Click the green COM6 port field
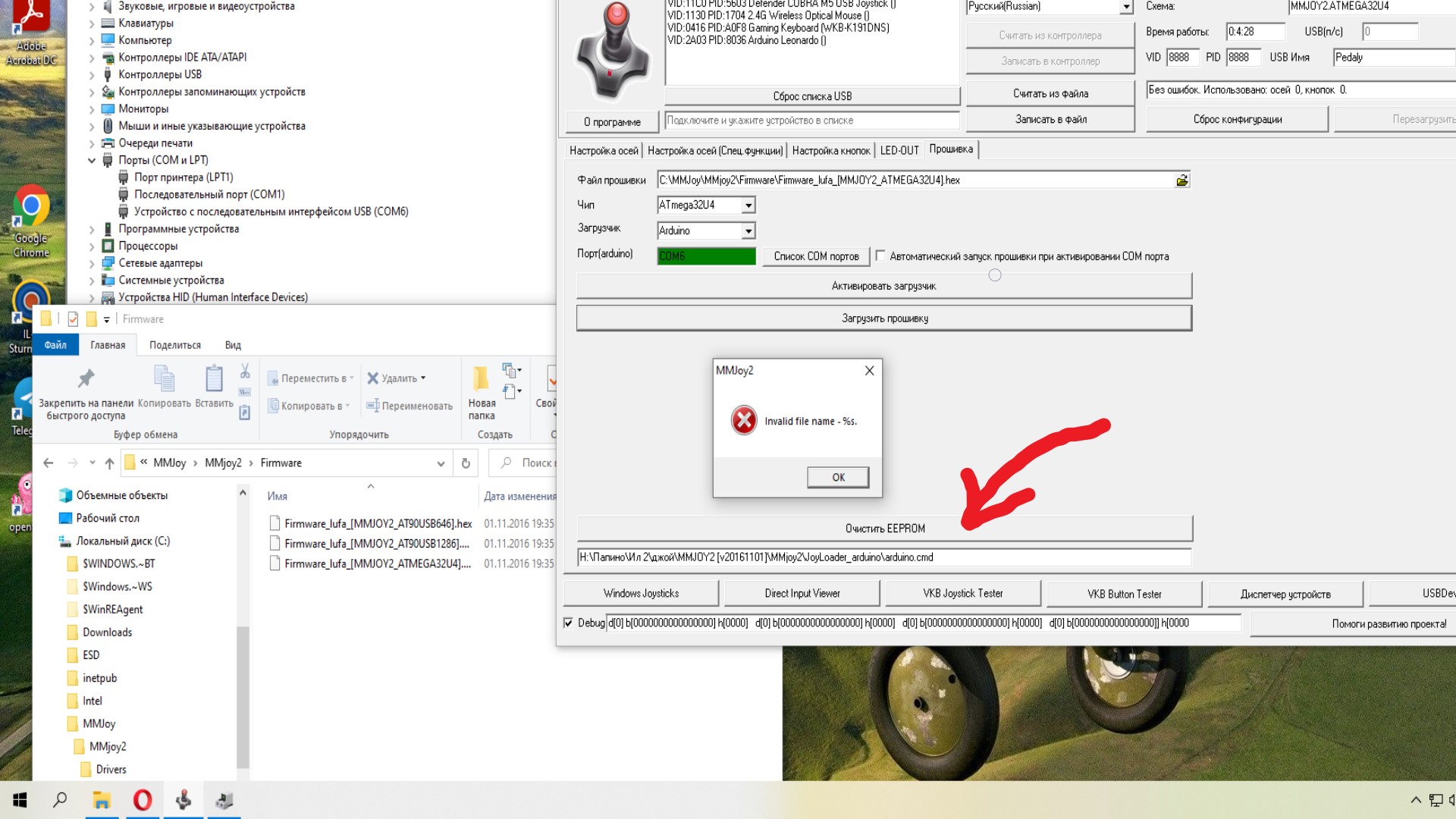Viewport: 1456px width, 819px height. point(706,257)
